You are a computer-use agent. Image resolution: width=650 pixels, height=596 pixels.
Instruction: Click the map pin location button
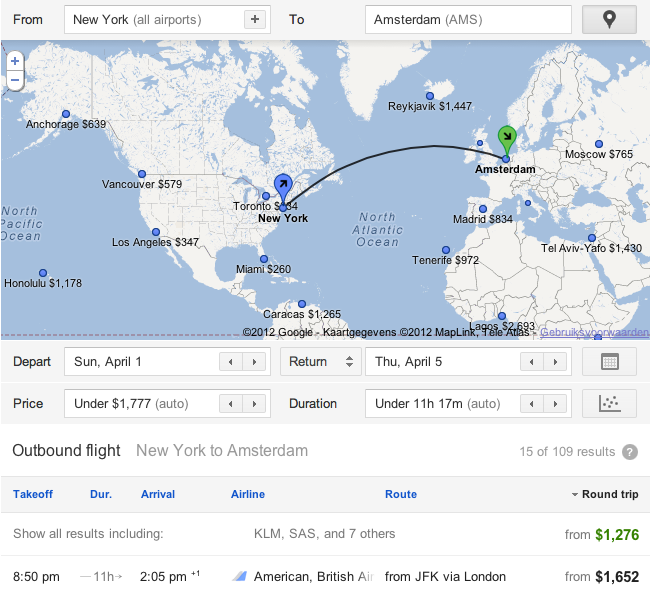(x=609, y=19)
